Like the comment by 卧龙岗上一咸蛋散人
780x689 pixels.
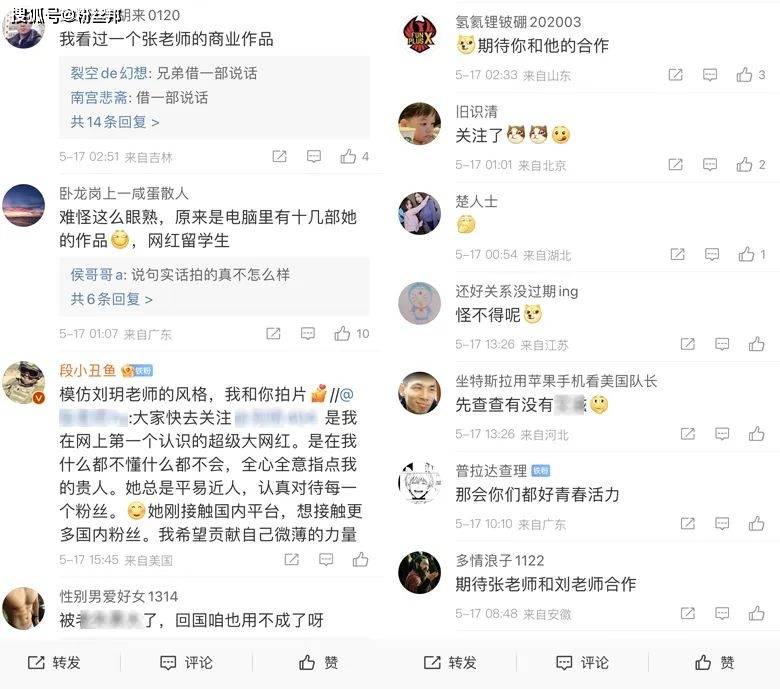(x=342, y=333)
